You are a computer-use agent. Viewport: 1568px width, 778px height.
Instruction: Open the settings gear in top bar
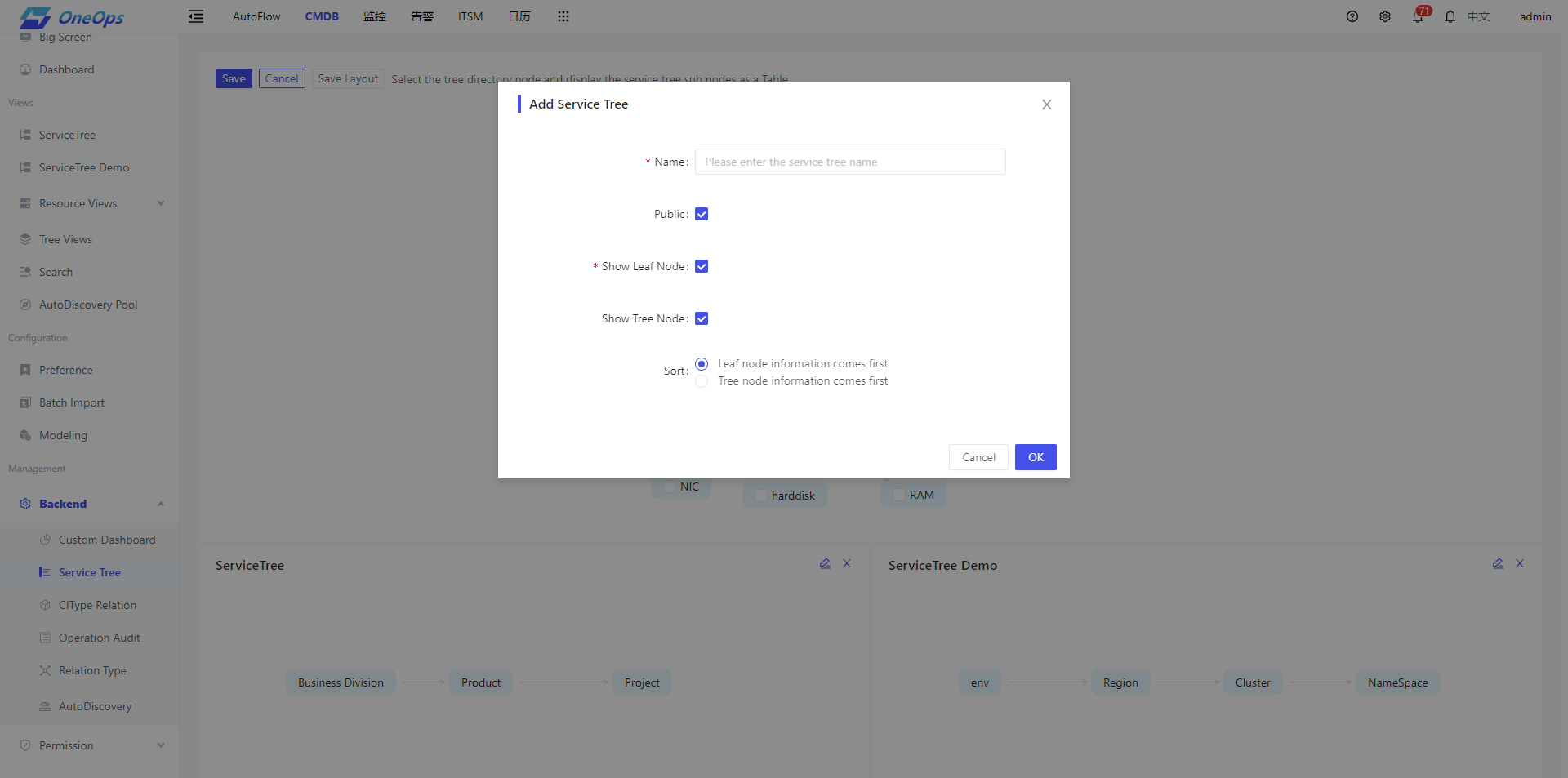tap(1385, 16)
